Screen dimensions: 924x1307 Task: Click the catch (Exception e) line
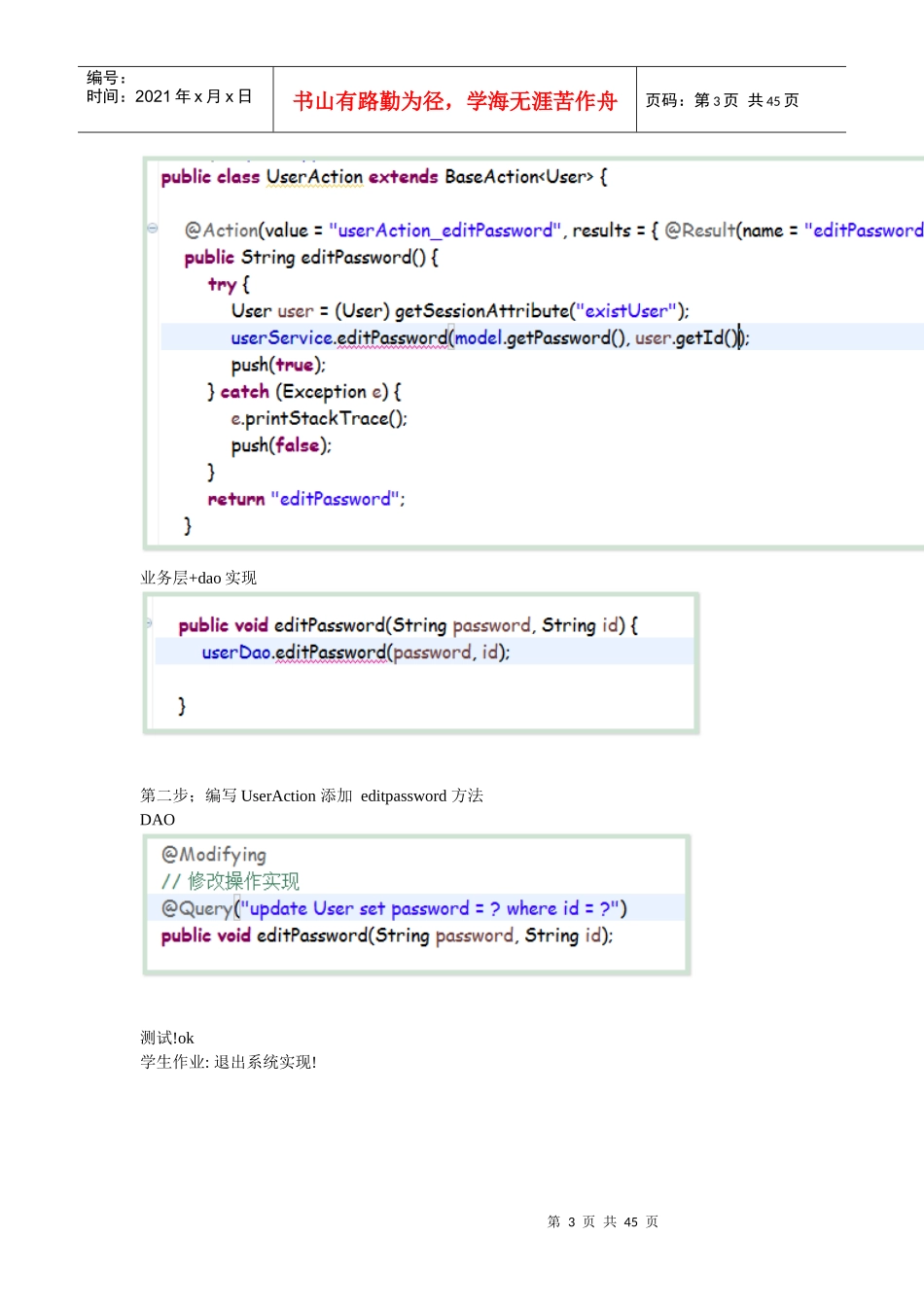pyautogui.click(x=304, y=392)
